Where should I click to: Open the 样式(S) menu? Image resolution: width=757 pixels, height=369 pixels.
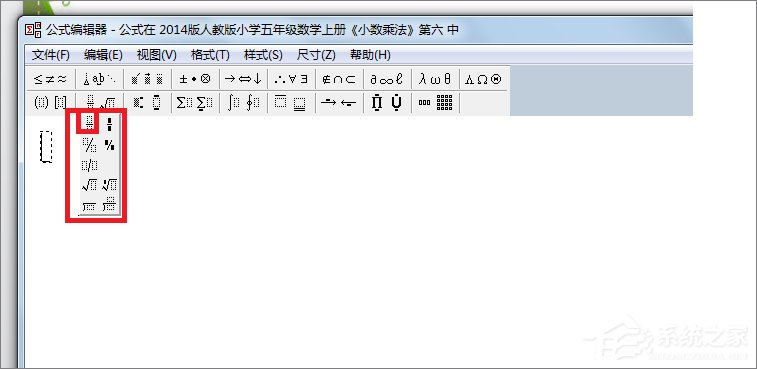coord(263,55)
